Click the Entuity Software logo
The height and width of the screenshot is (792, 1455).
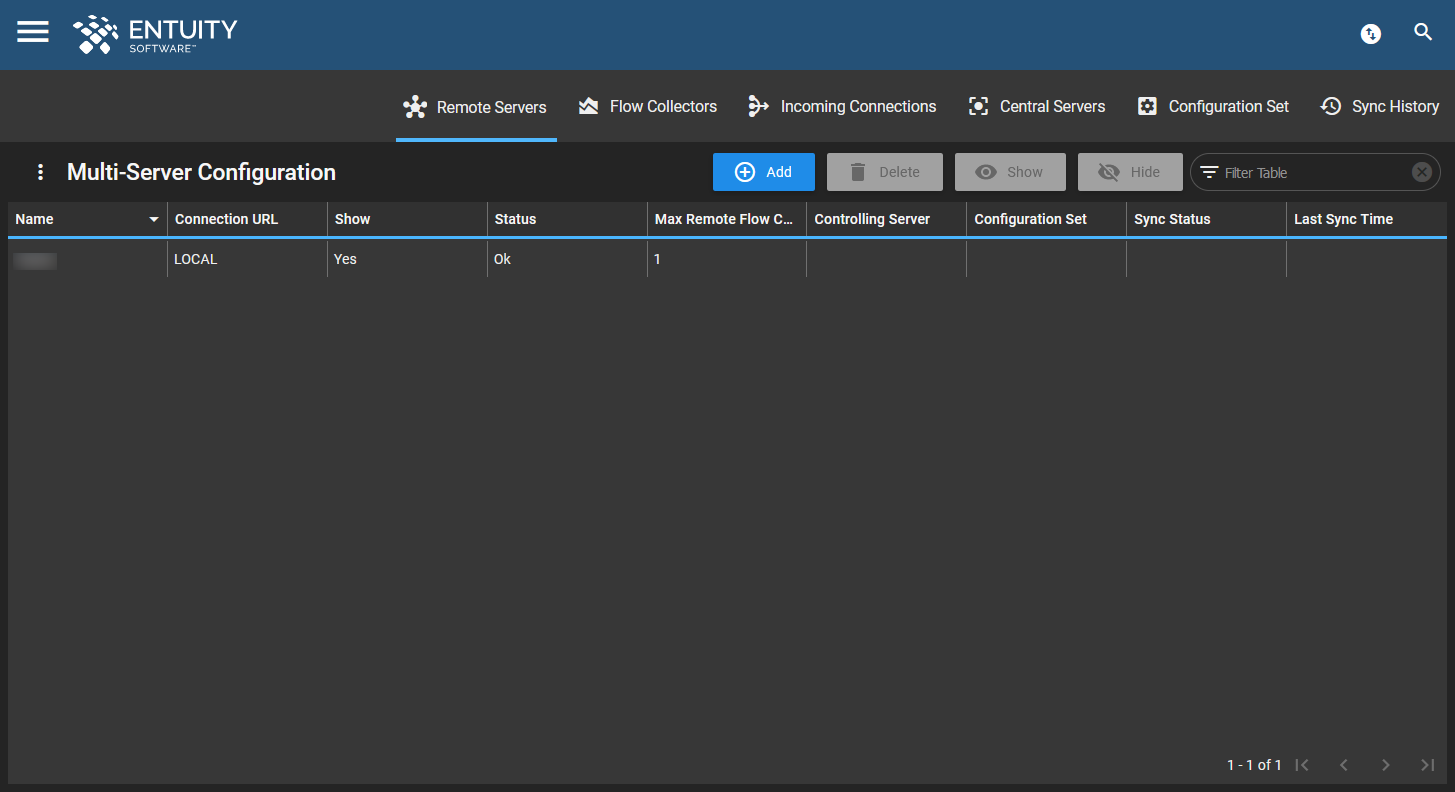pos(155,34)
